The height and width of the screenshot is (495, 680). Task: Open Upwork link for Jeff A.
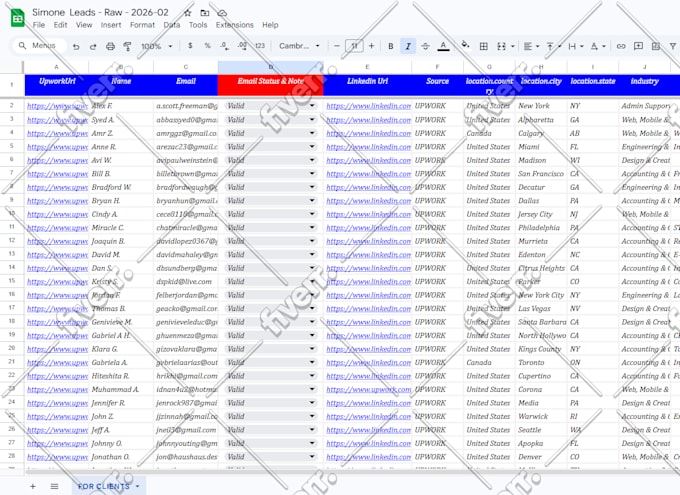tap(57, 430)
